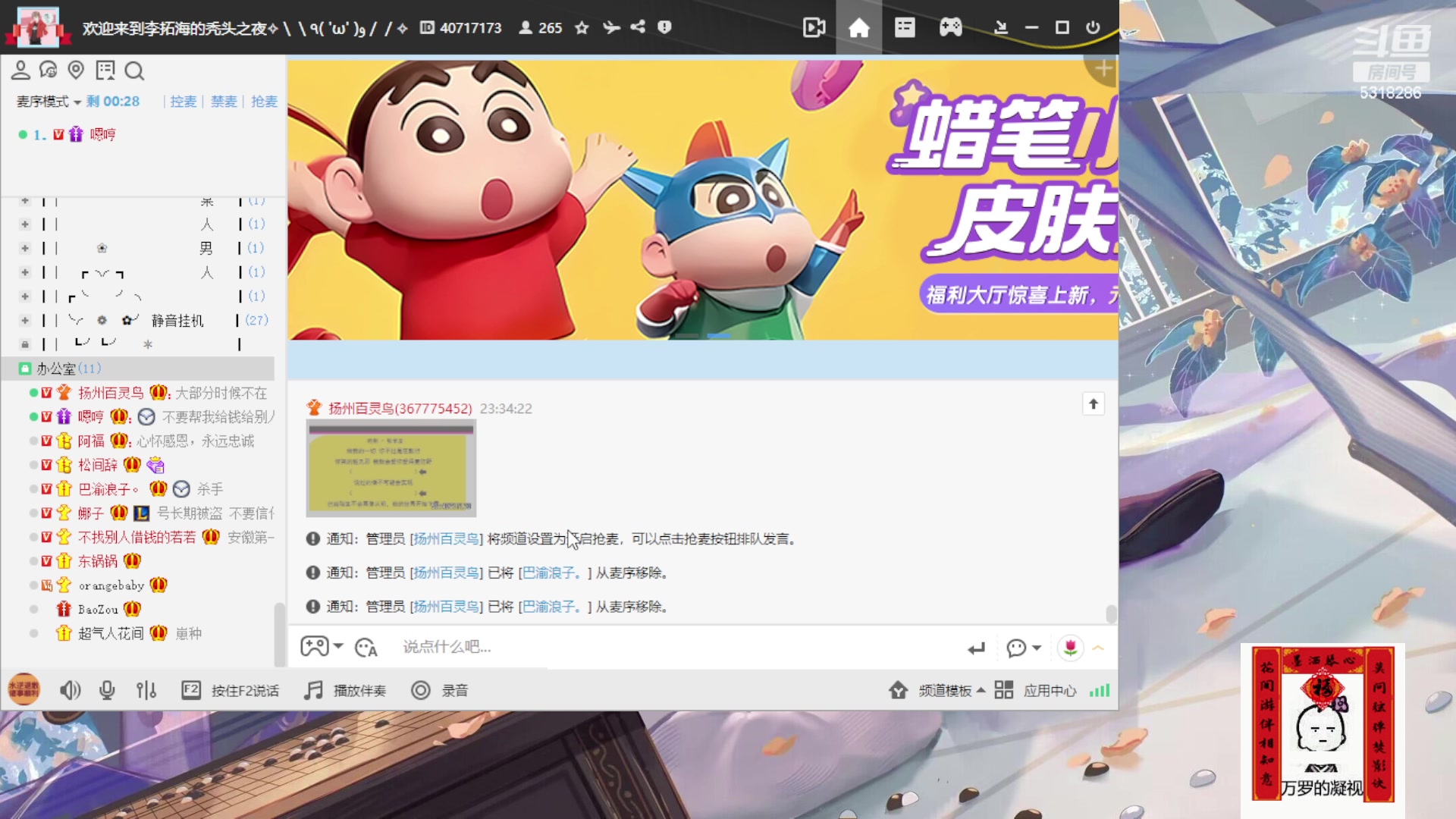Viewport: 1456px width, 819px height.
Task: Click the favorite star icon next to 265
Action: [x=582, y=28]
